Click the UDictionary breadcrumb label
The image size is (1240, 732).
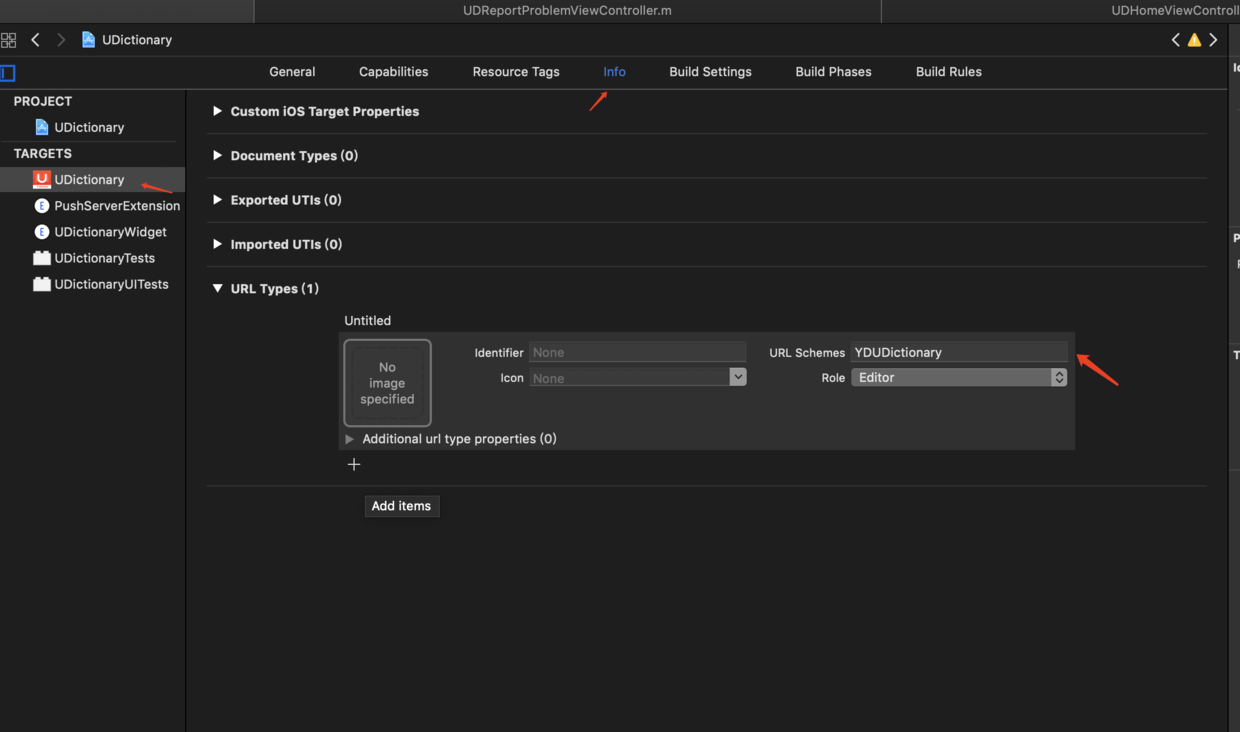click(137, 40)
